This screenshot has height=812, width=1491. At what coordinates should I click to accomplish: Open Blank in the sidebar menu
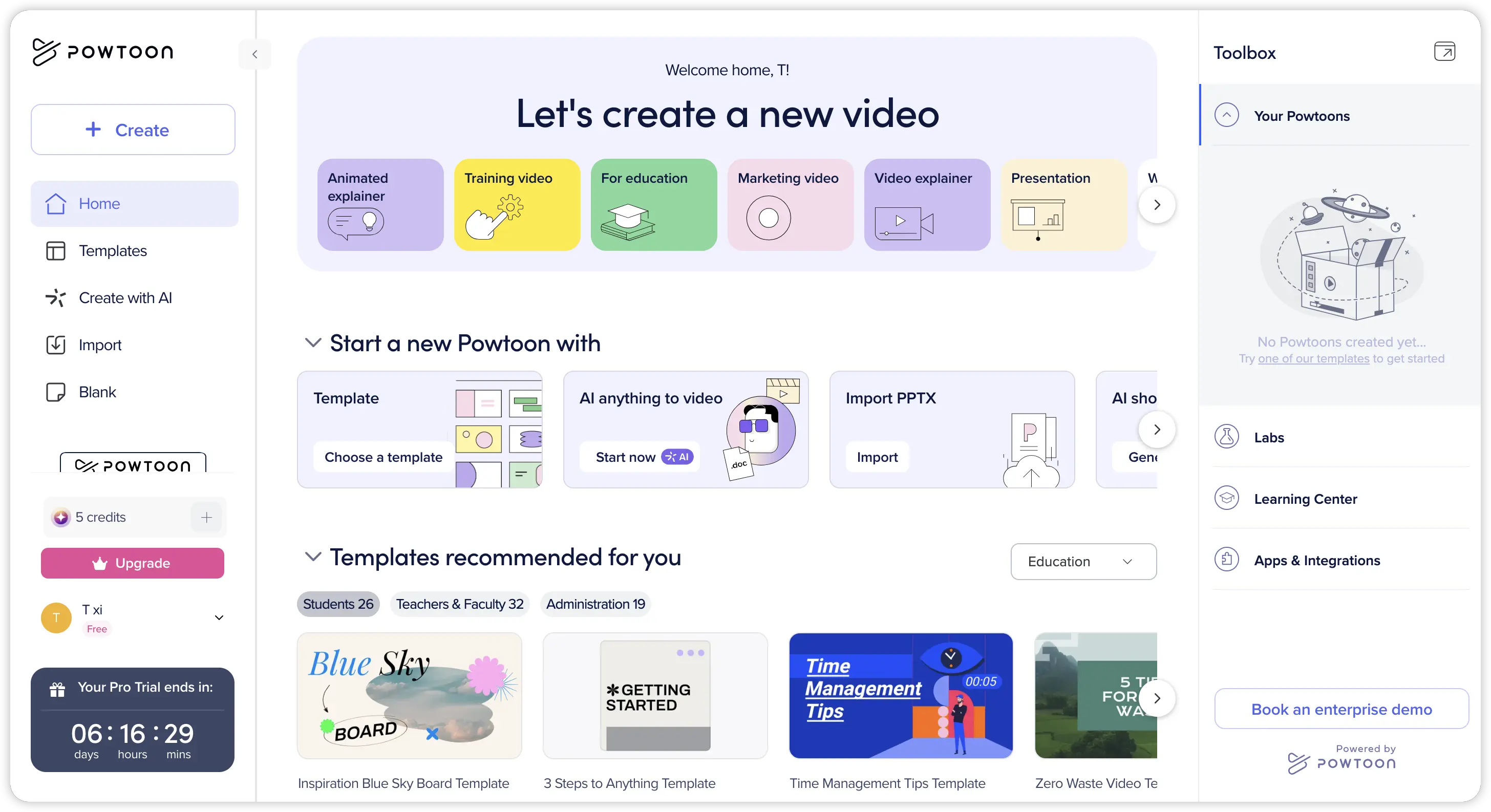(x=97, y=392)
